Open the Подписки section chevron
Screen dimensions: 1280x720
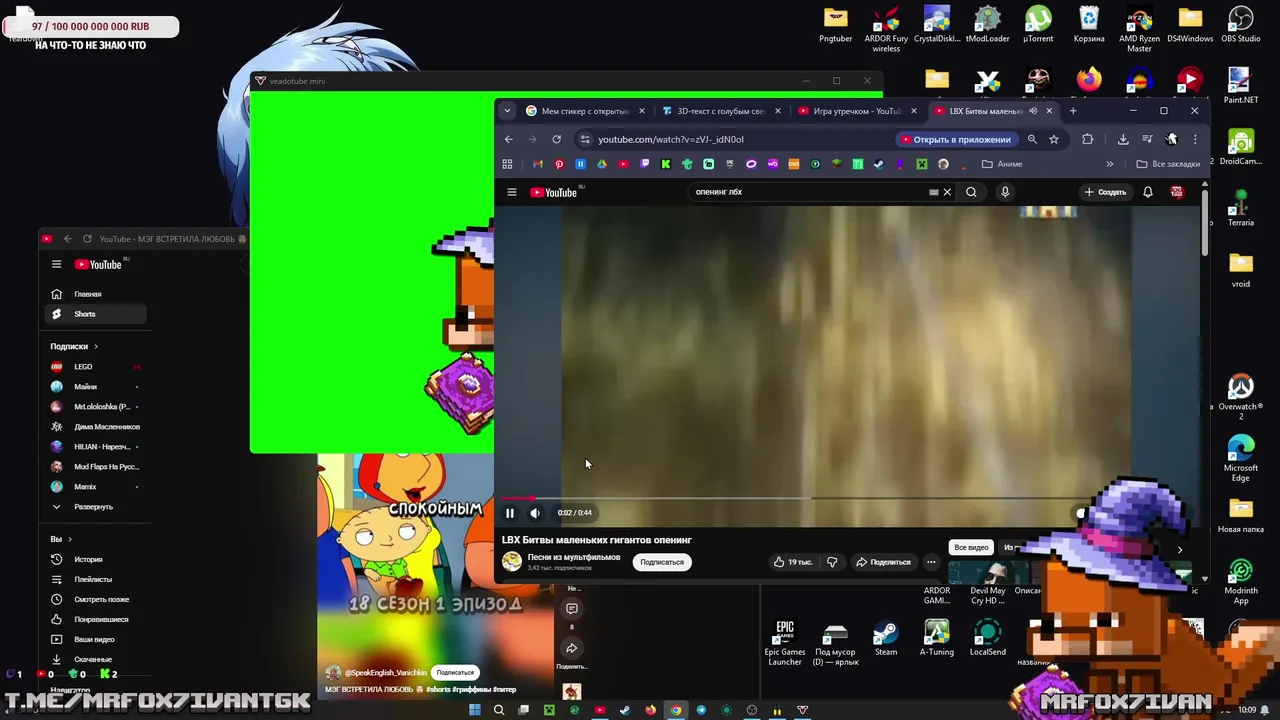96,346
